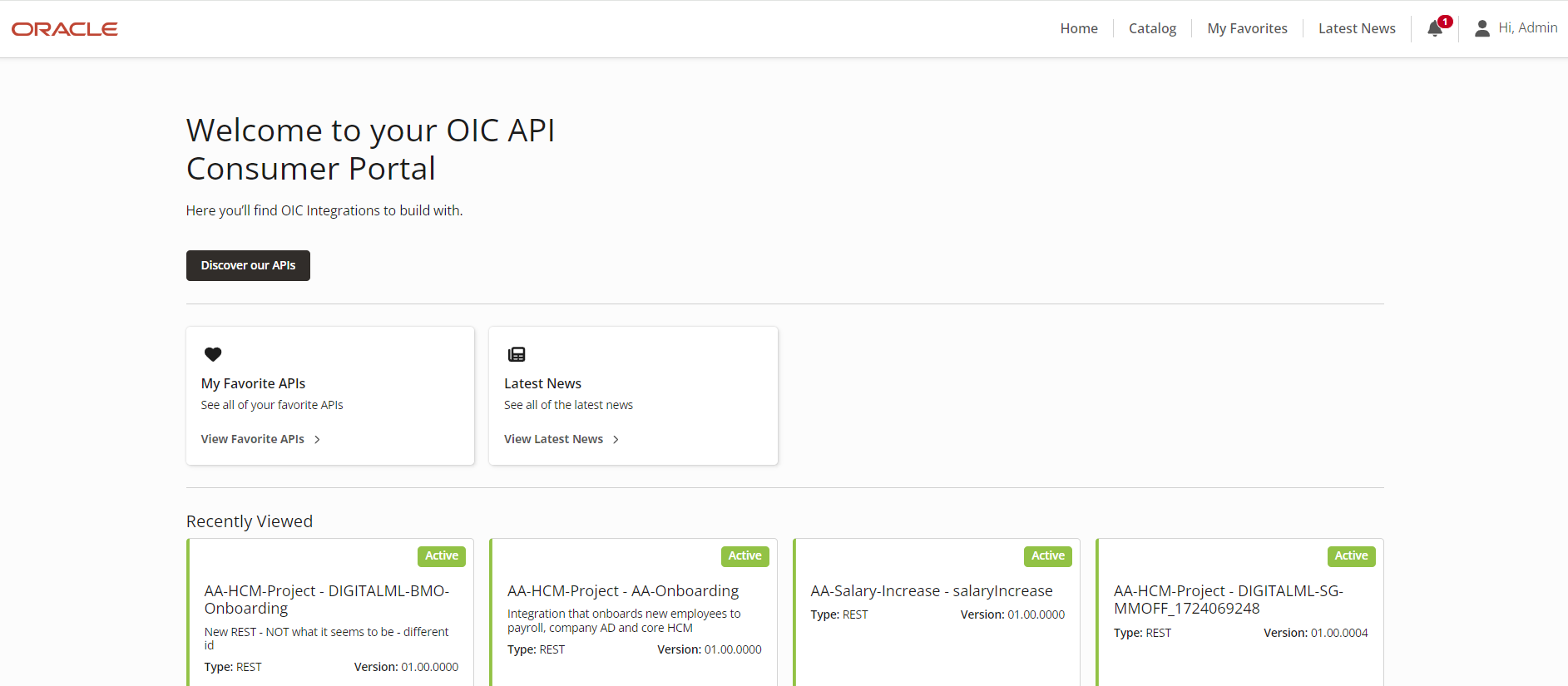The image size is (1568, 686).
Task: Follow the View Latest News link
Action: click(x=553, y=439)
